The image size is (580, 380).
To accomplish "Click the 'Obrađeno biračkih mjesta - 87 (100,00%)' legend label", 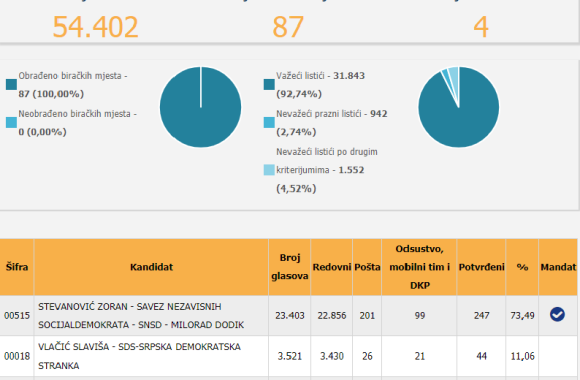I will [x=73, y=85].
